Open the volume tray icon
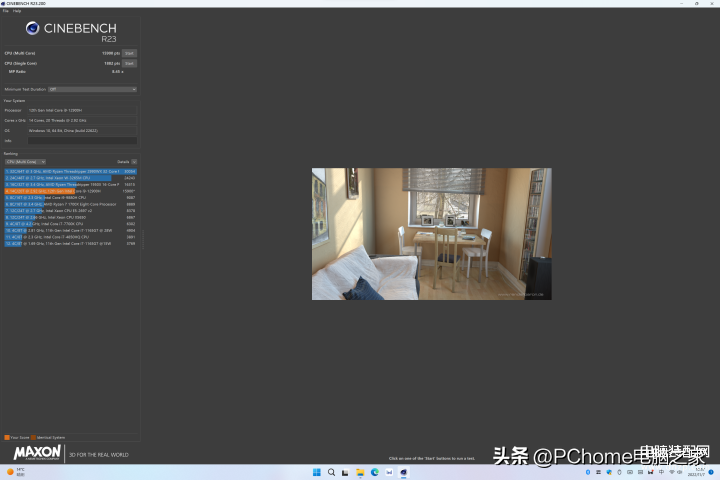The width and height of the screenshot is (720, 480). pos(680,472)
